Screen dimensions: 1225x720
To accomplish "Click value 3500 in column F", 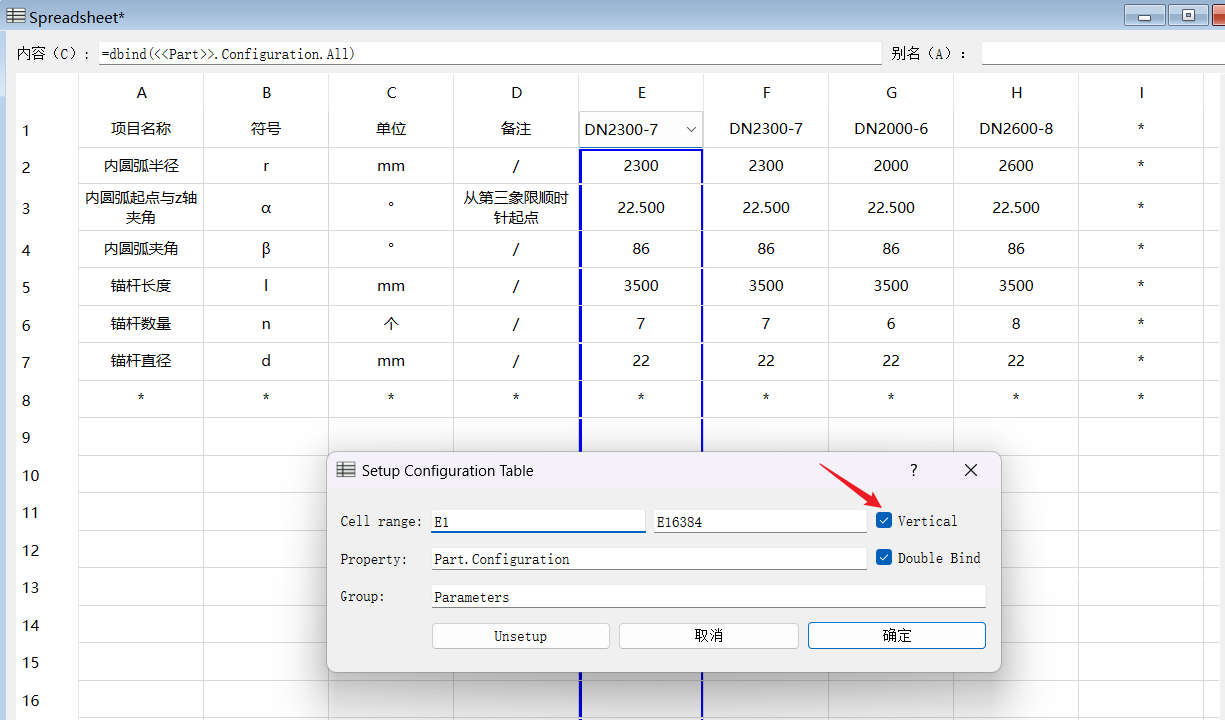I will 766,286.
